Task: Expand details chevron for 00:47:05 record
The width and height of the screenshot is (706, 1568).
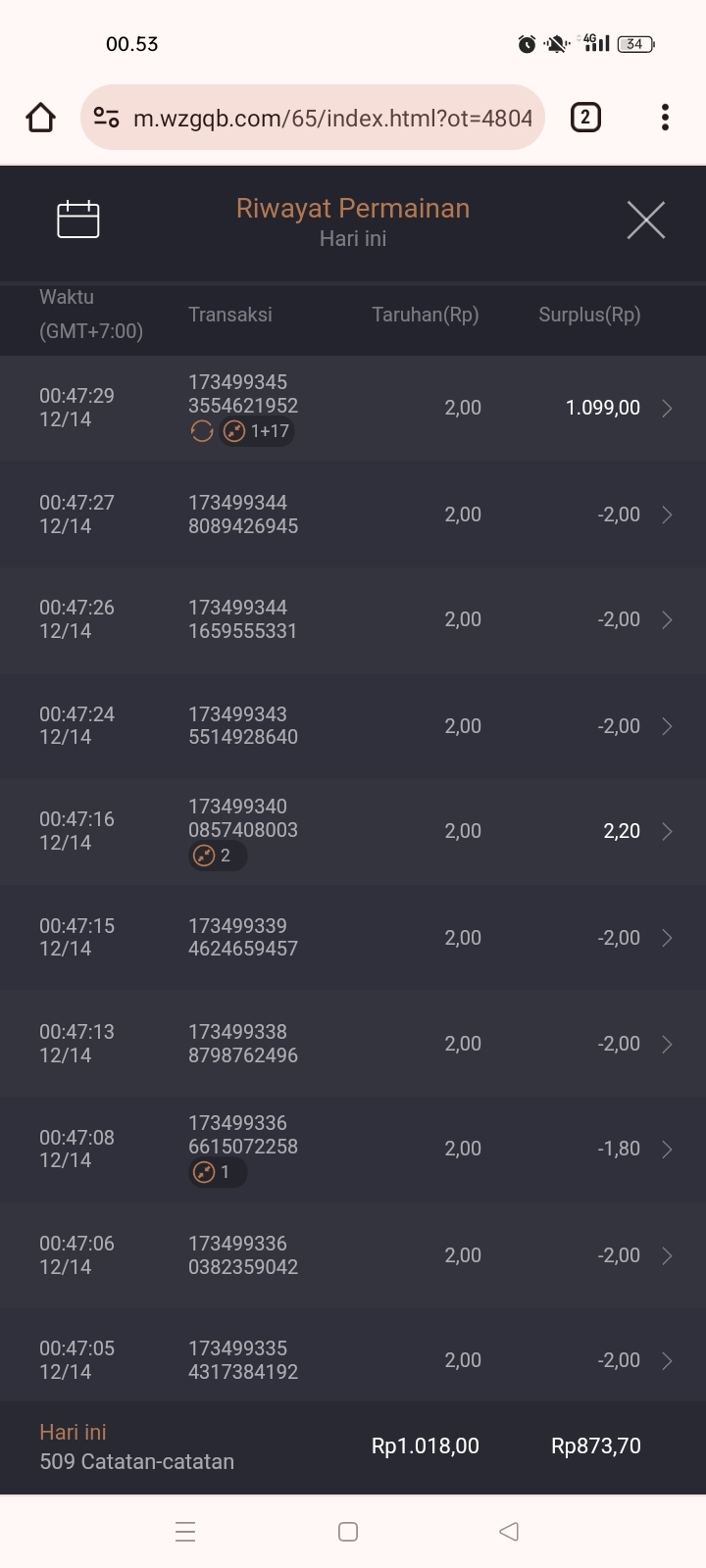Action: (x=667, y=1361)
